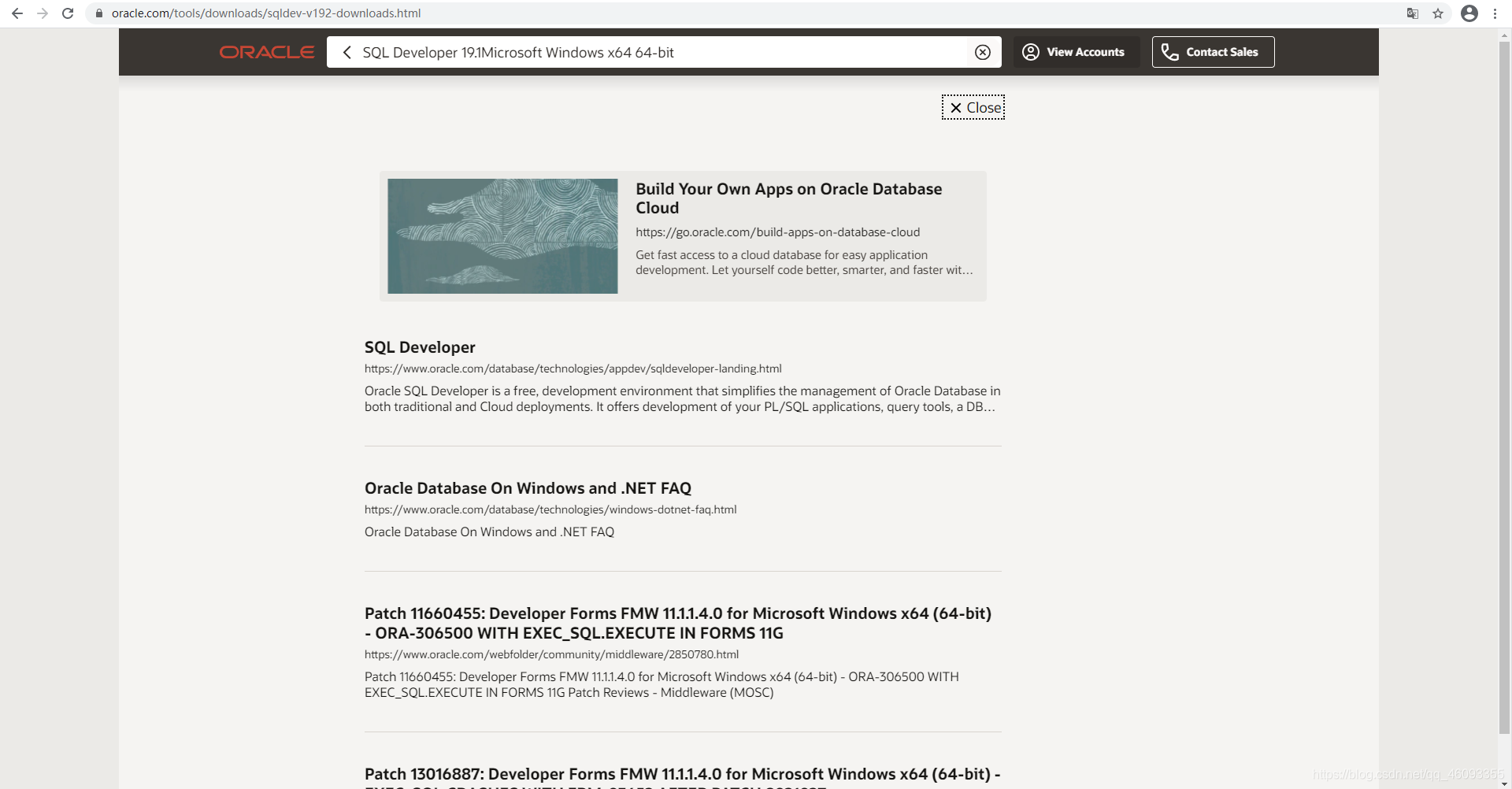Screen dimensions: 1512x789
Task: Open Patch 11660455 result title
Action: 678,623
